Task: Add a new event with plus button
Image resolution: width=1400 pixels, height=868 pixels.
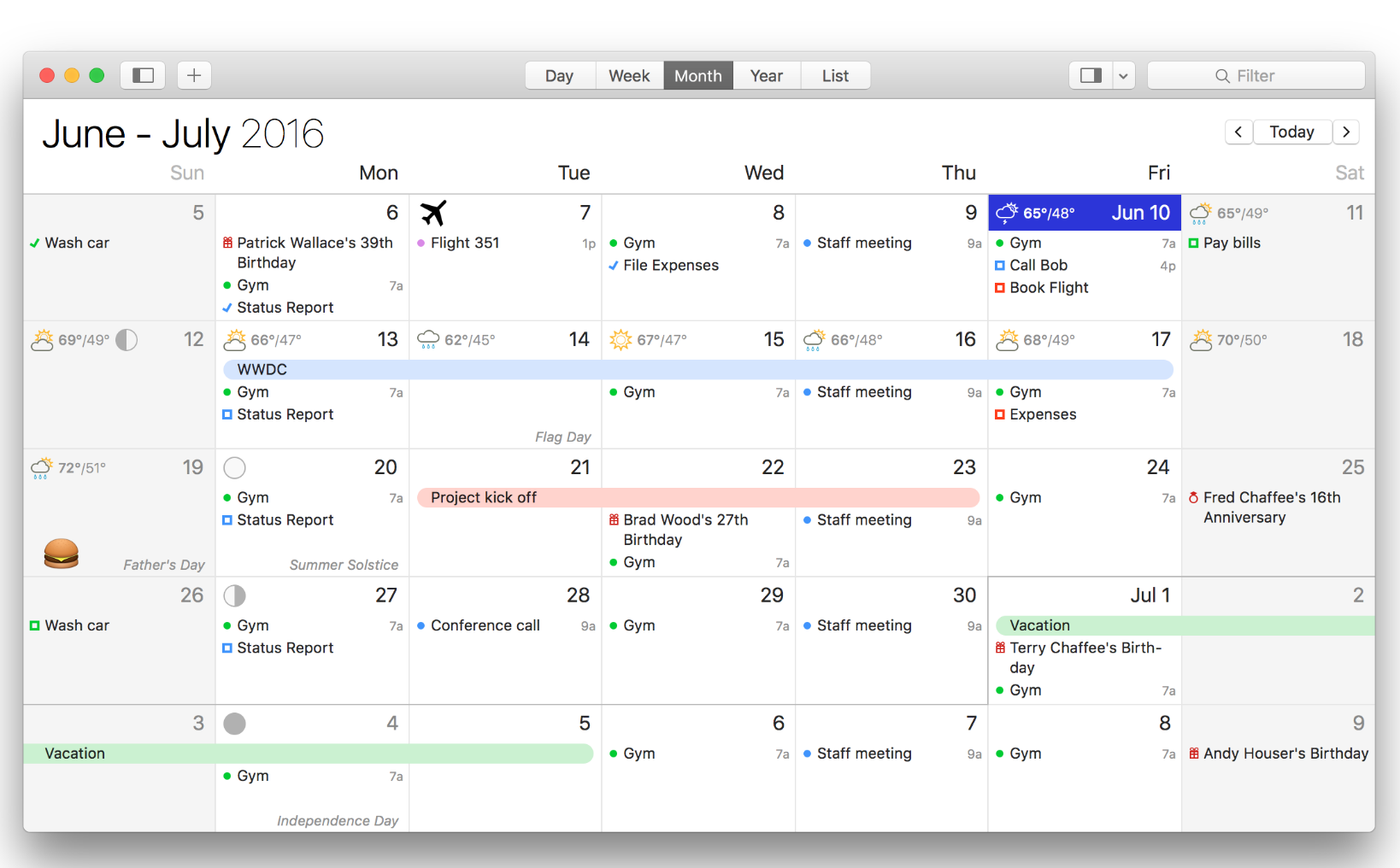Action: point(194,75)
